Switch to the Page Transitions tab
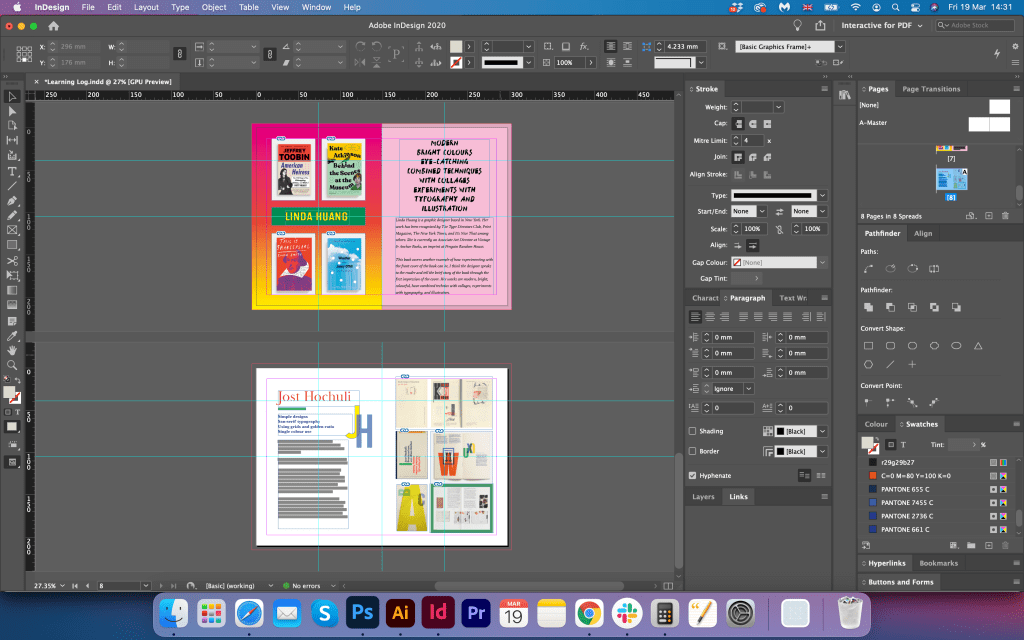Viewport: 1024px width, 640px height. tap(931, 89)
